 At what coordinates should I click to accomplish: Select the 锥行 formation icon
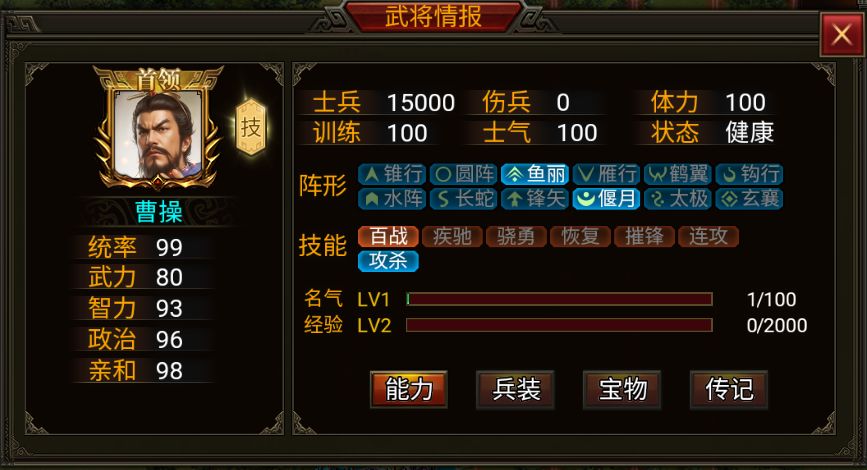pyautogui.click(x=391, y=174)
